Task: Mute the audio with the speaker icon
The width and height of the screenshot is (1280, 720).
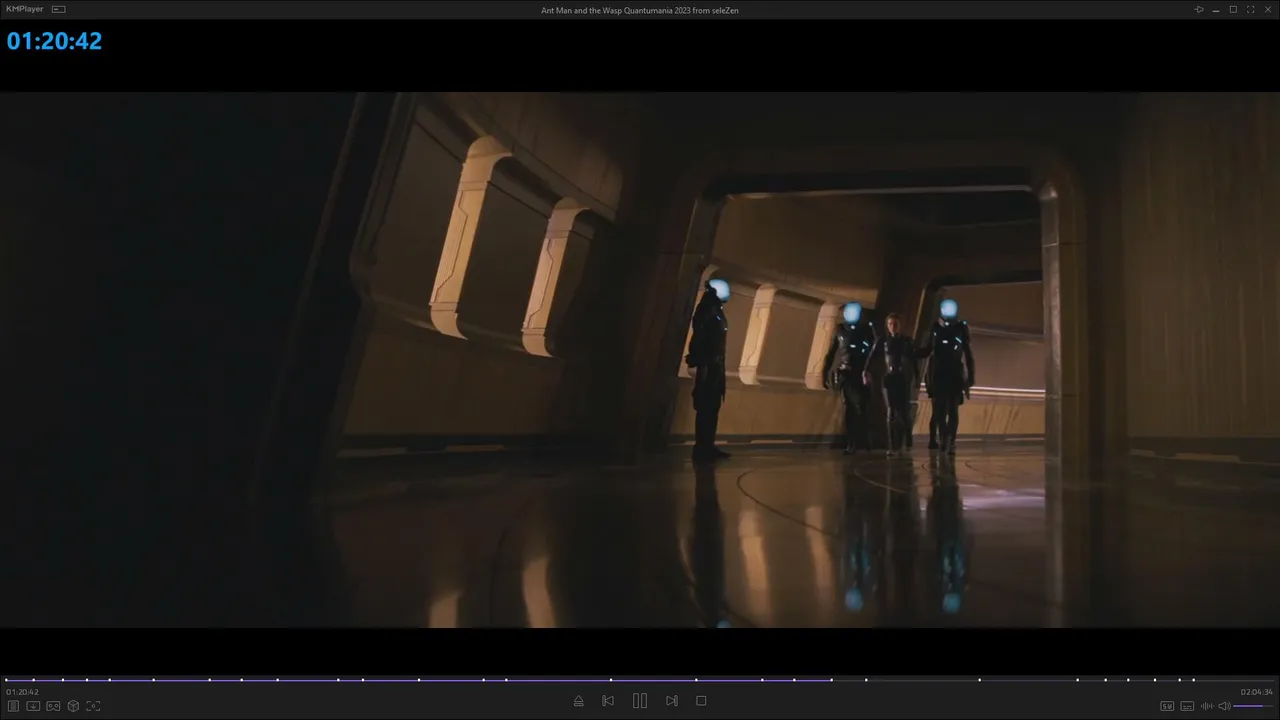Action: point(1224,706)
